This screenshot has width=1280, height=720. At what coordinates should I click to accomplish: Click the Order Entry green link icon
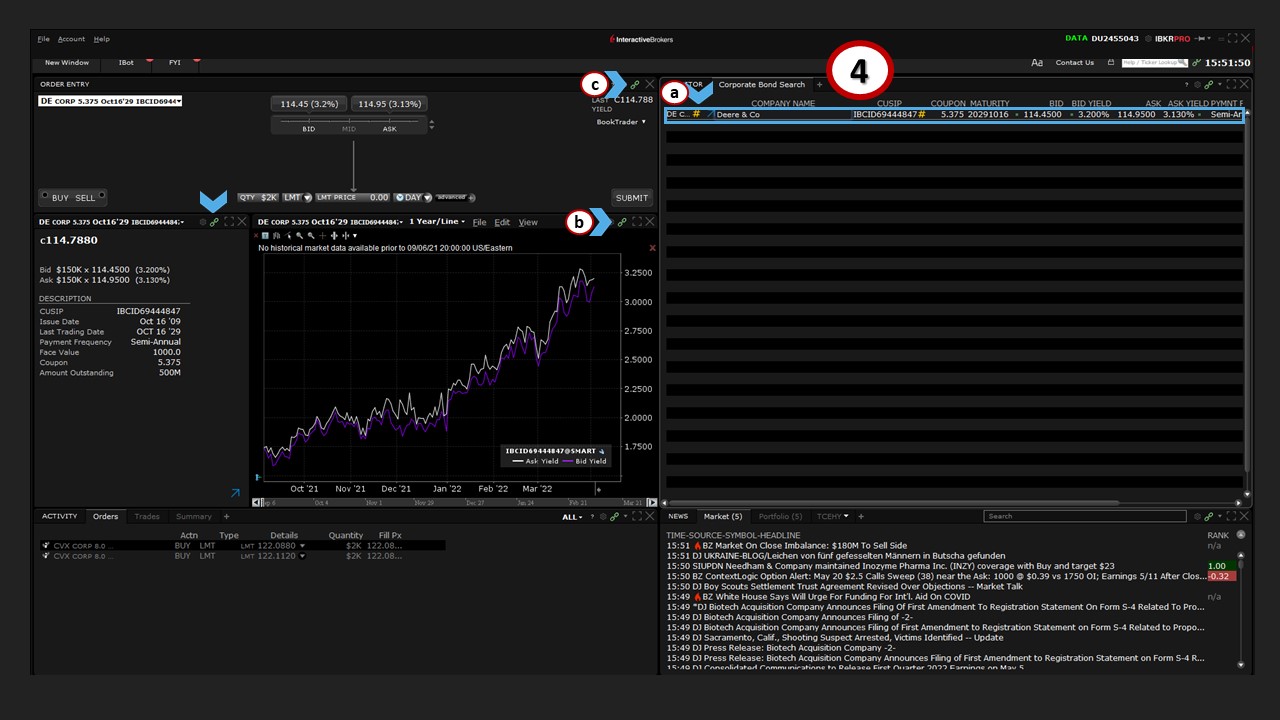point(634,85)
